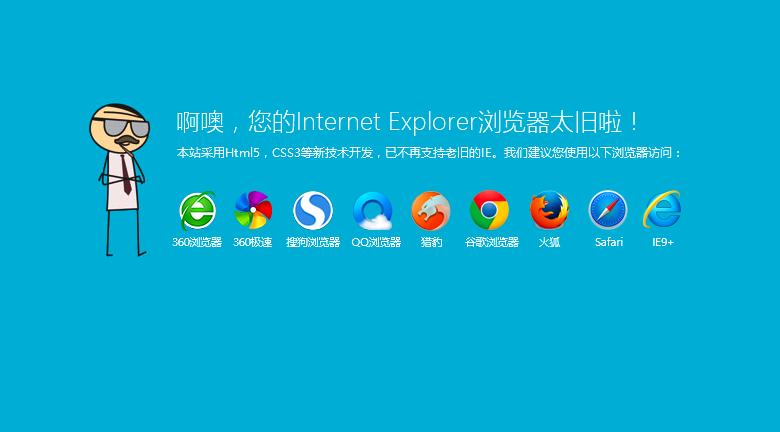Screen dimensions: 780x432
Task: Open the 猎豹 cheetah browser icon
Action: pyautogui.click(x=431, y=211)
